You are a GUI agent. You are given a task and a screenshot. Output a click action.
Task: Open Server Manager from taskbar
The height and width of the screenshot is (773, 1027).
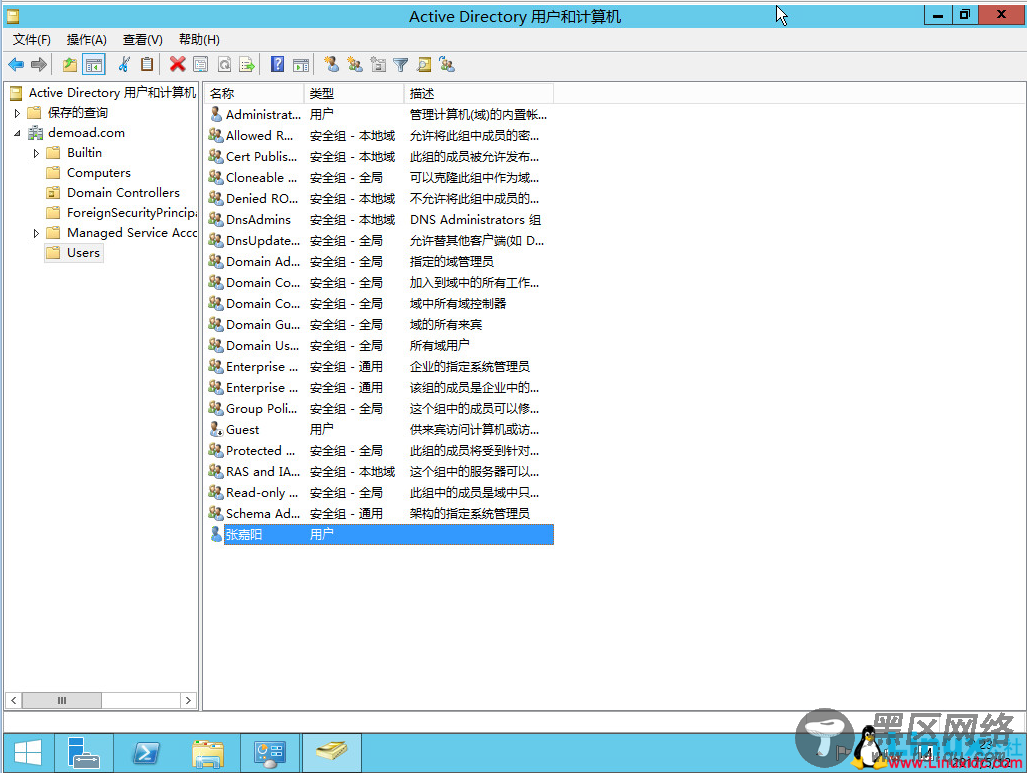[x=83, y=753]
